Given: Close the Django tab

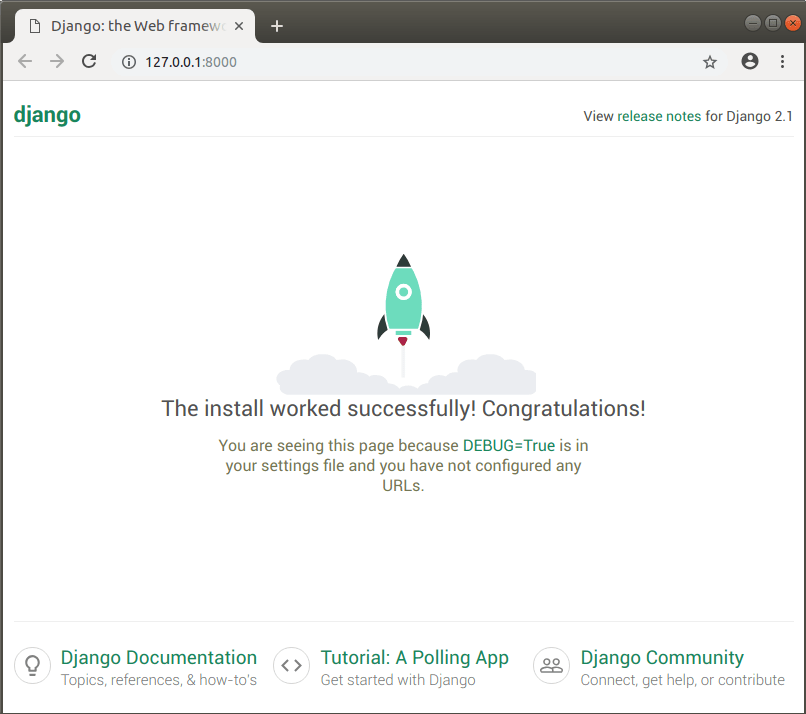Looking at the screenshot, I should [x=239, y=26].
